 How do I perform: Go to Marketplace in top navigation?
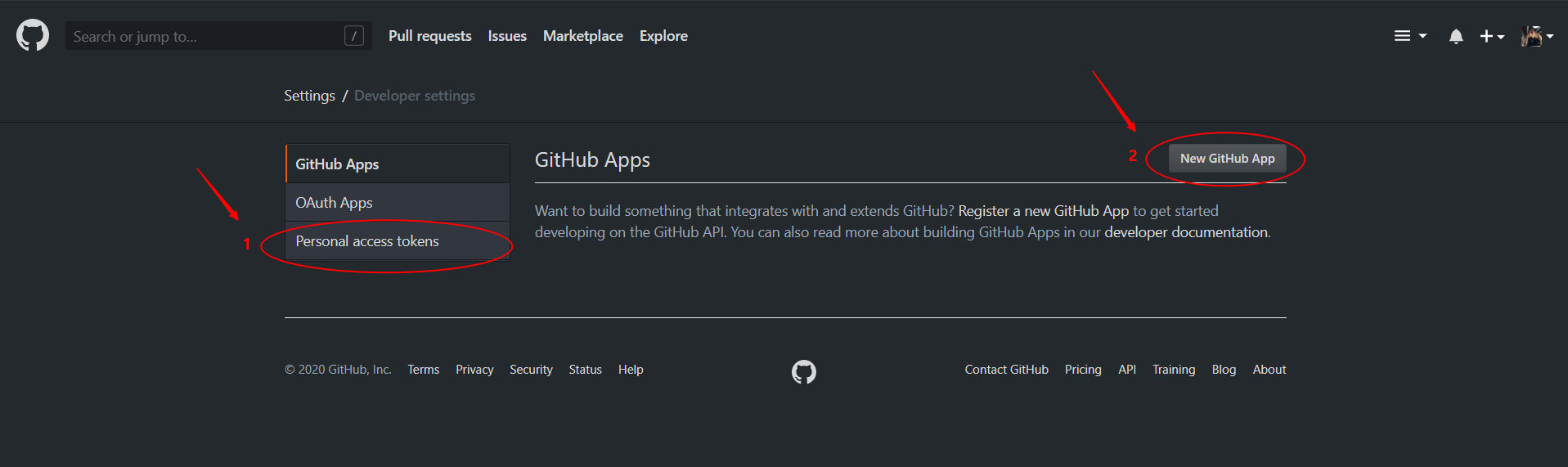pyautogui.click(x=583, y=36)
